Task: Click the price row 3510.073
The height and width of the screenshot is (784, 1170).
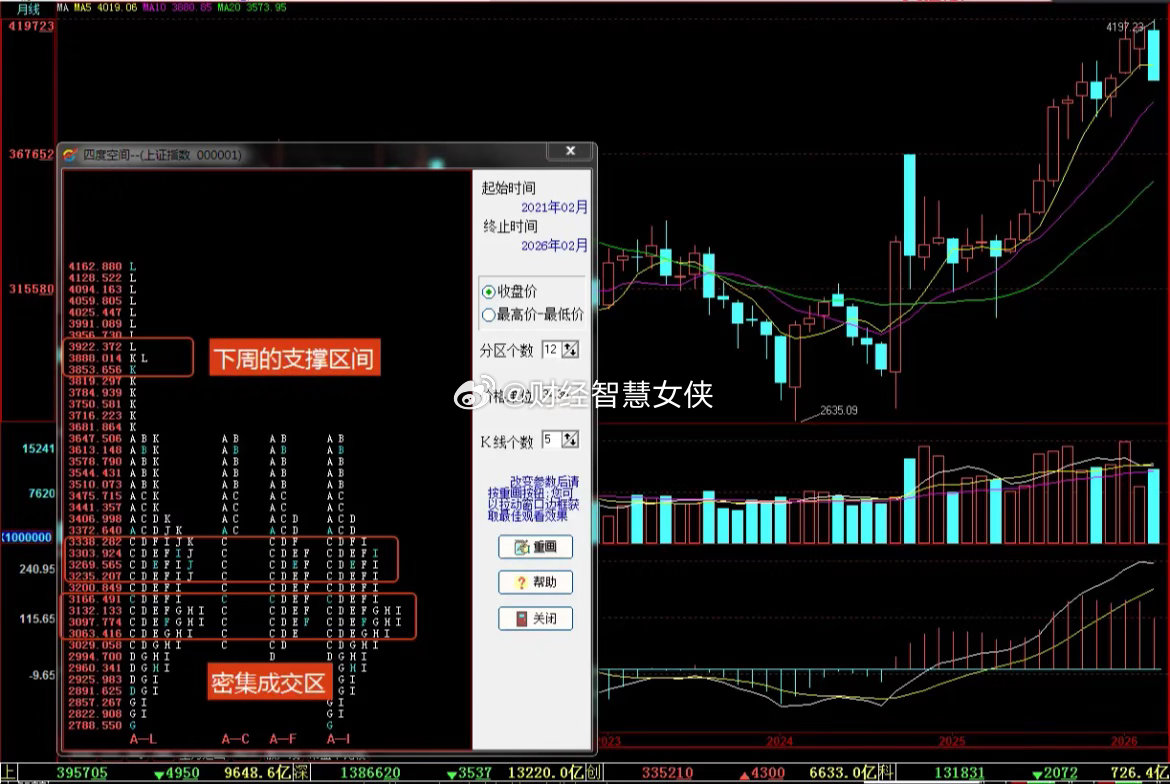Action: click(x=95, y=484)
